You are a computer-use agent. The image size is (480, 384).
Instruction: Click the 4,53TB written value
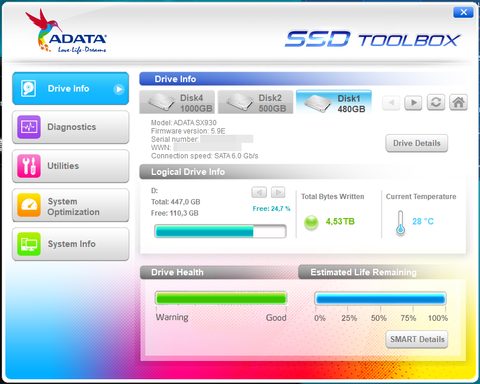pyautogui.click(x=340, y=222)
